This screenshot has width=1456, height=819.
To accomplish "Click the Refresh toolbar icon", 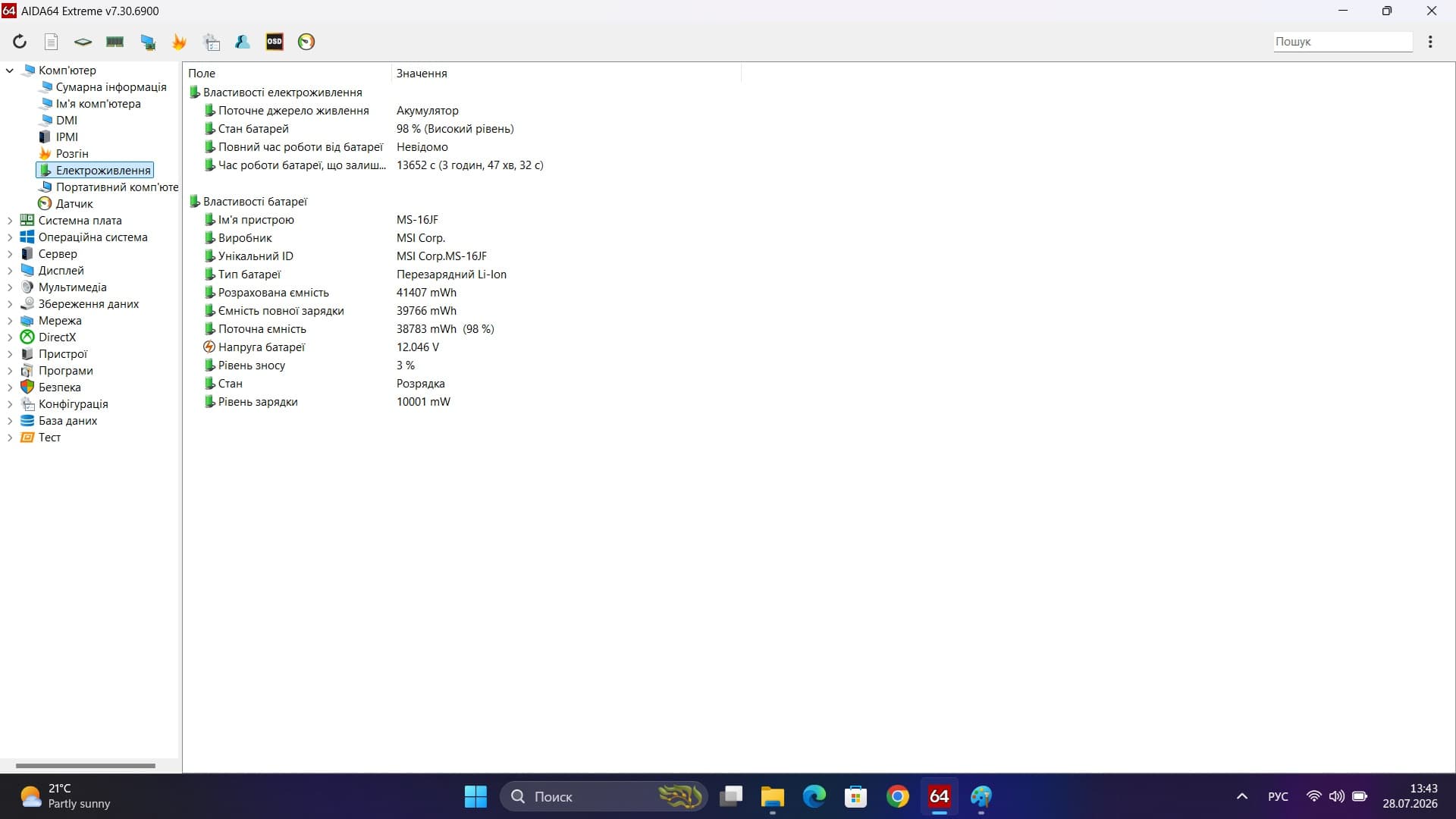I will [20, 42].
